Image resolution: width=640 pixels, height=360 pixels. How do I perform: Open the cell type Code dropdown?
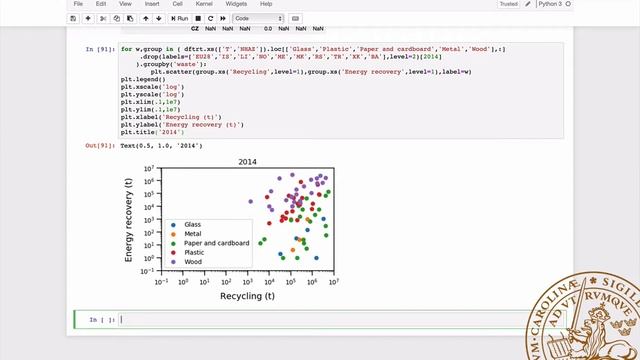tap(258, 18)
